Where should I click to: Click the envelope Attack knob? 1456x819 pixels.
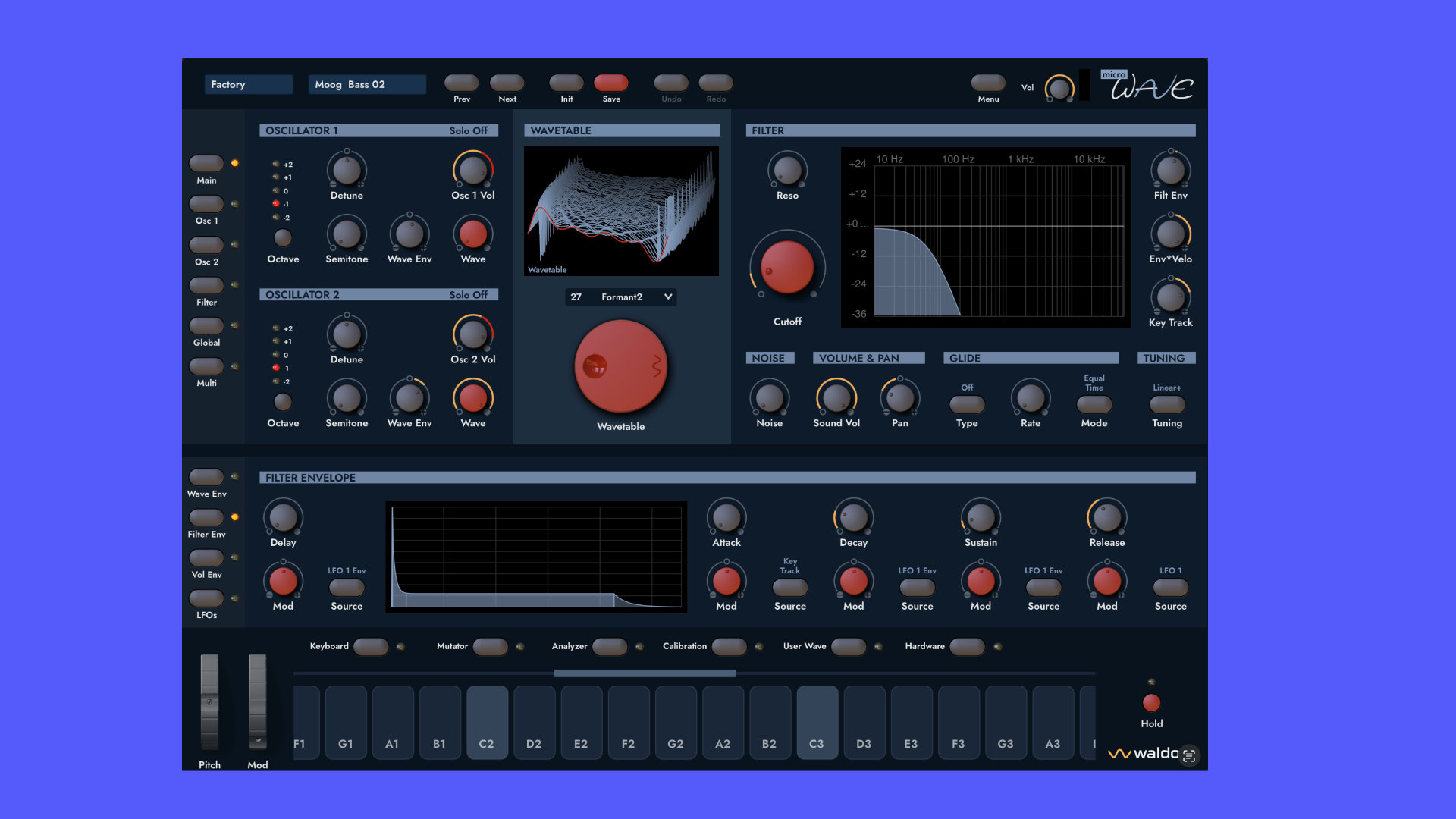(x=726, y=517)
